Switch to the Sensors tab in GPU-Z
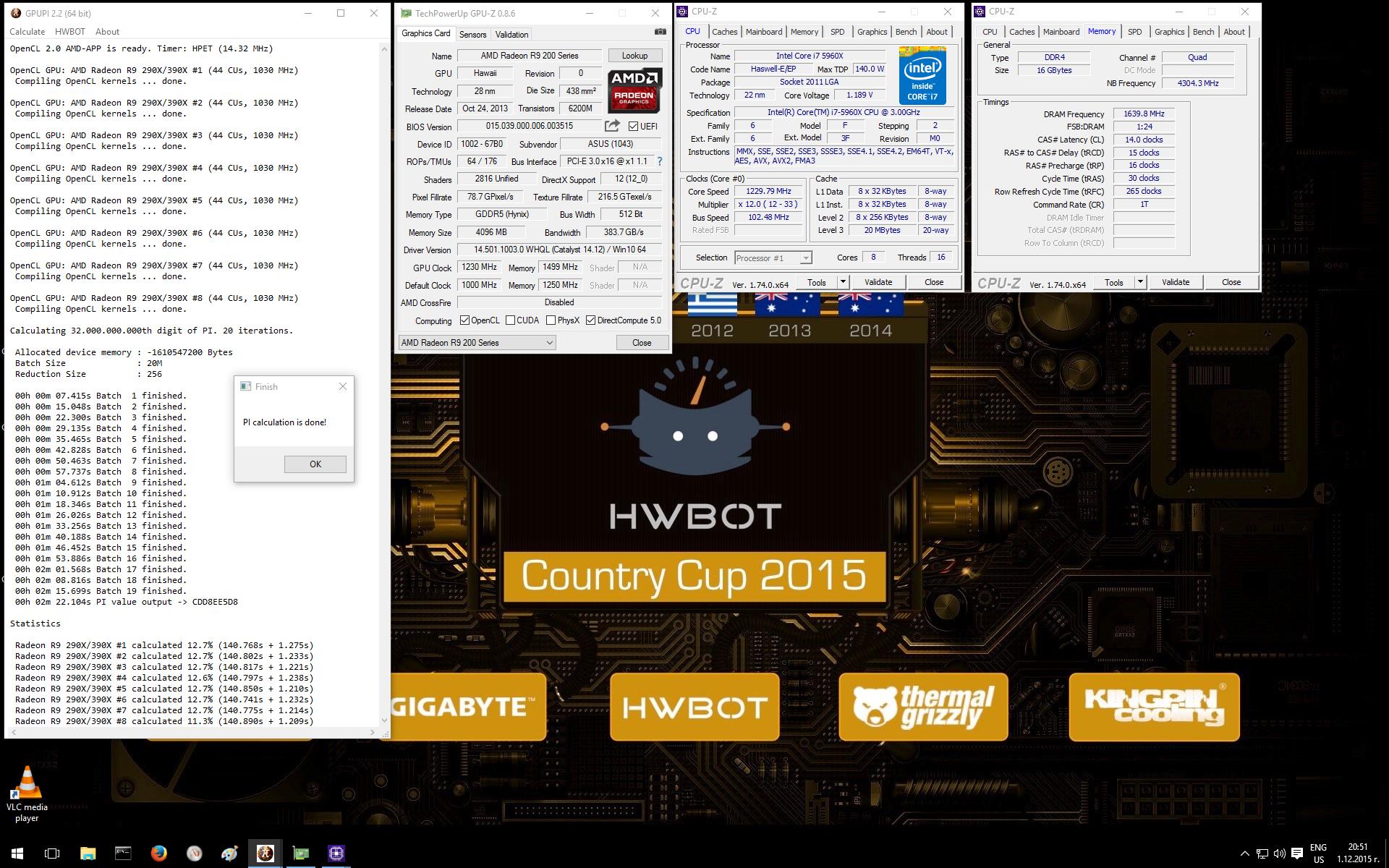The image size is (1389, 868). tap(472, 35)
